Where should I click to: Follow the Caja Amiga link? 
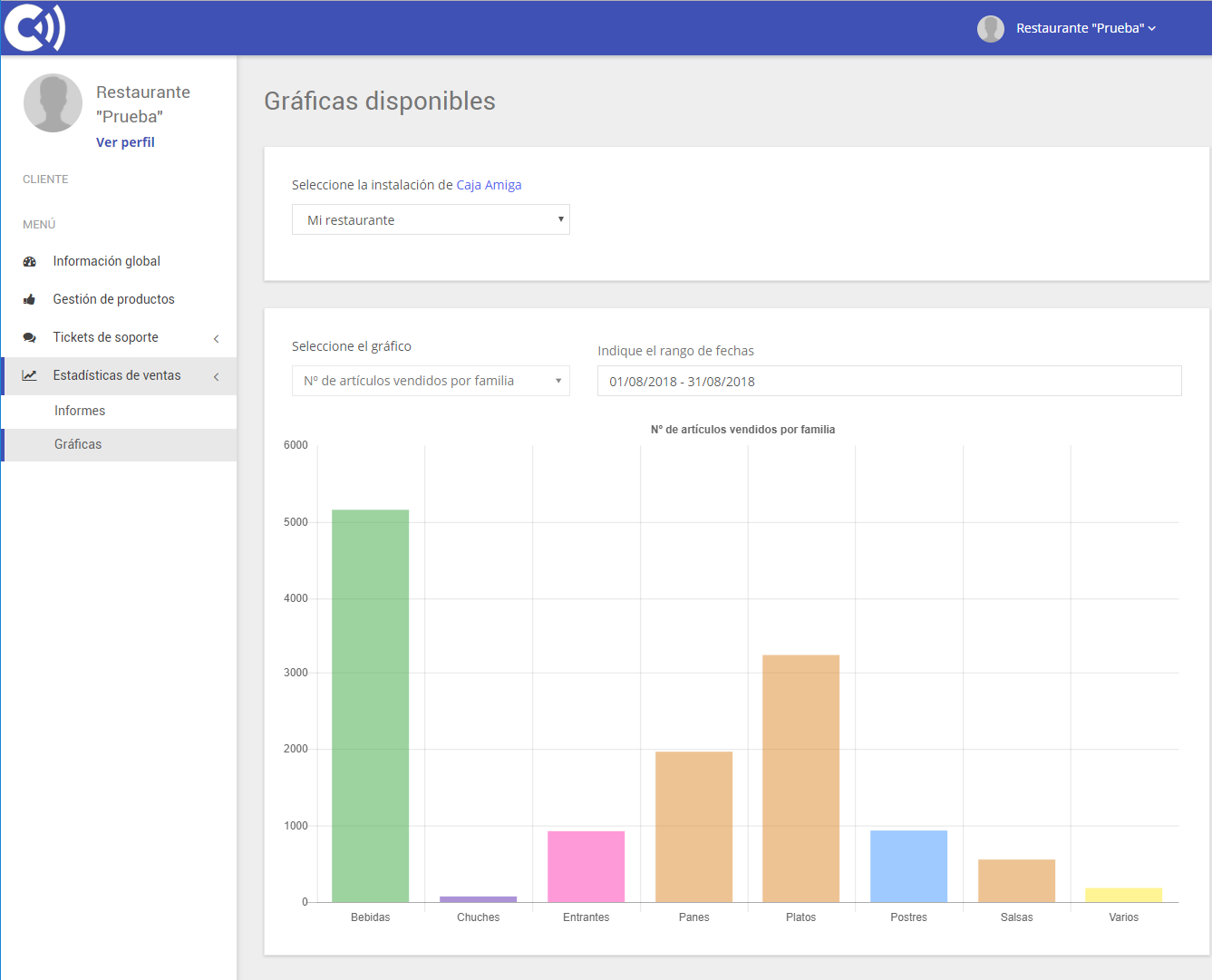pyautogui.click(x=489, y=185)
